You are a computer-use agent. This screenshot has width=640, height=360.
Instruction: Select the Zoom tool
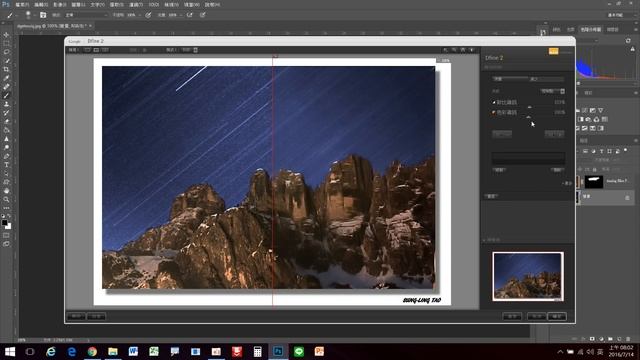[6, 199]
